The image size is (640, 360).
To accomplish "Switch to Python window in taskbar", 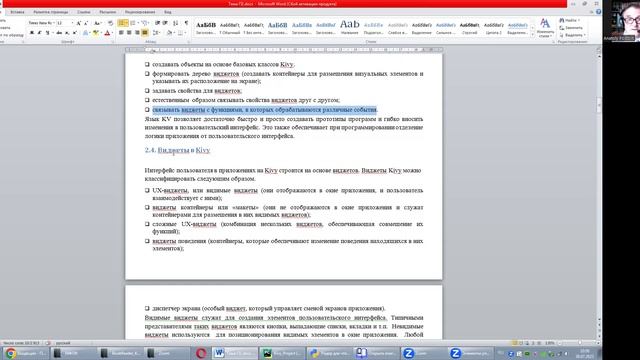I will pyautogui.click(x=329, y=353).
